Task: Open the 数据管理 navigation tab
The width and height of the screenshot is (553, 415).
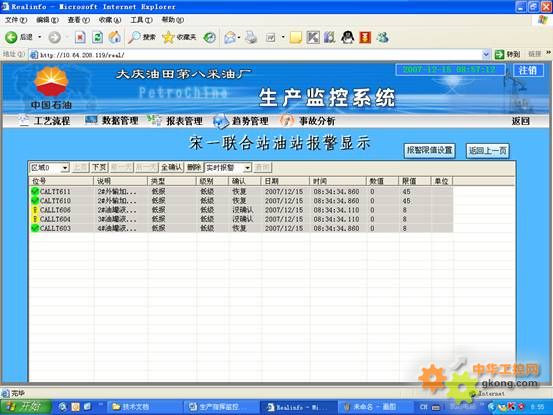Action: click(x=120, y=121)
